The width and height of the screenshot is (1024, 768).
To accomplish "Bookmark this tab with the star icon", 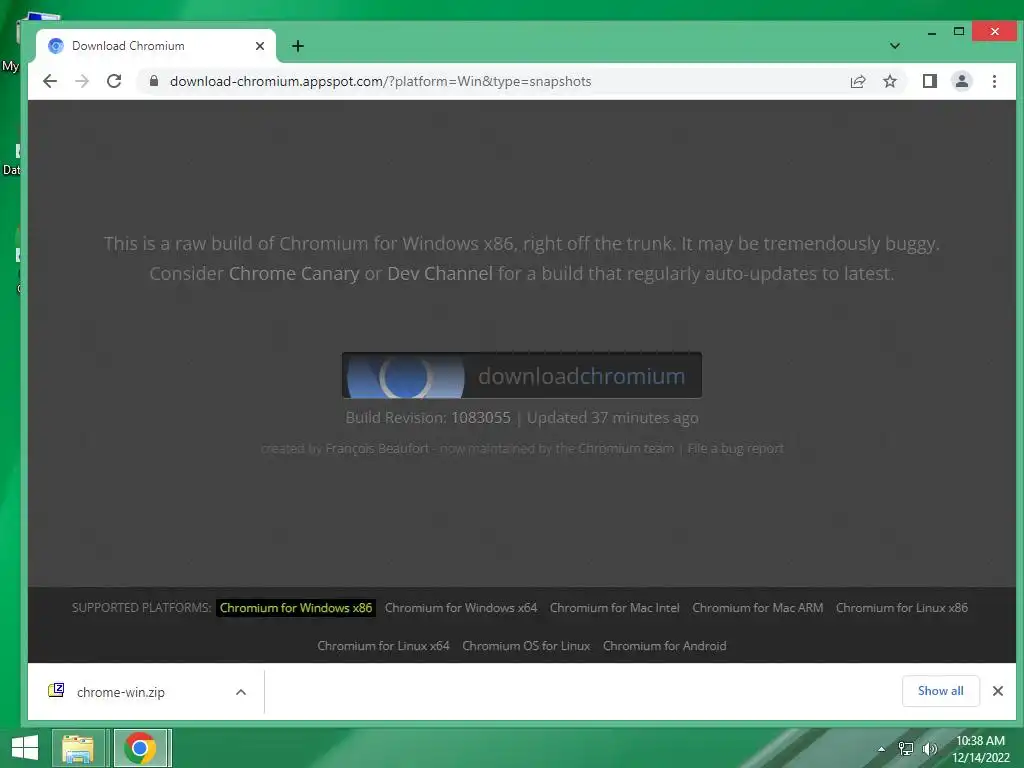I will tap(889, 81).
